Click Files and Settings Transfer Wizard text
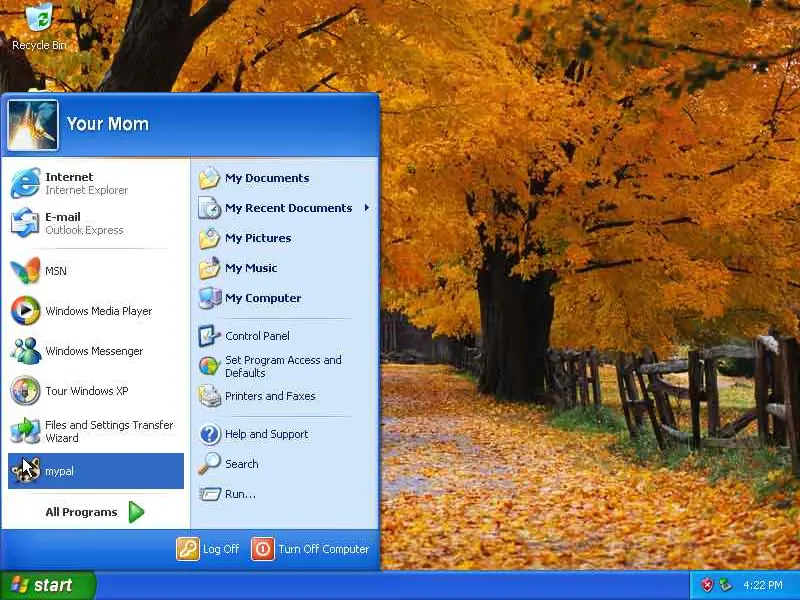The height and width of the screenshot is (600, 800). point(109,431)
